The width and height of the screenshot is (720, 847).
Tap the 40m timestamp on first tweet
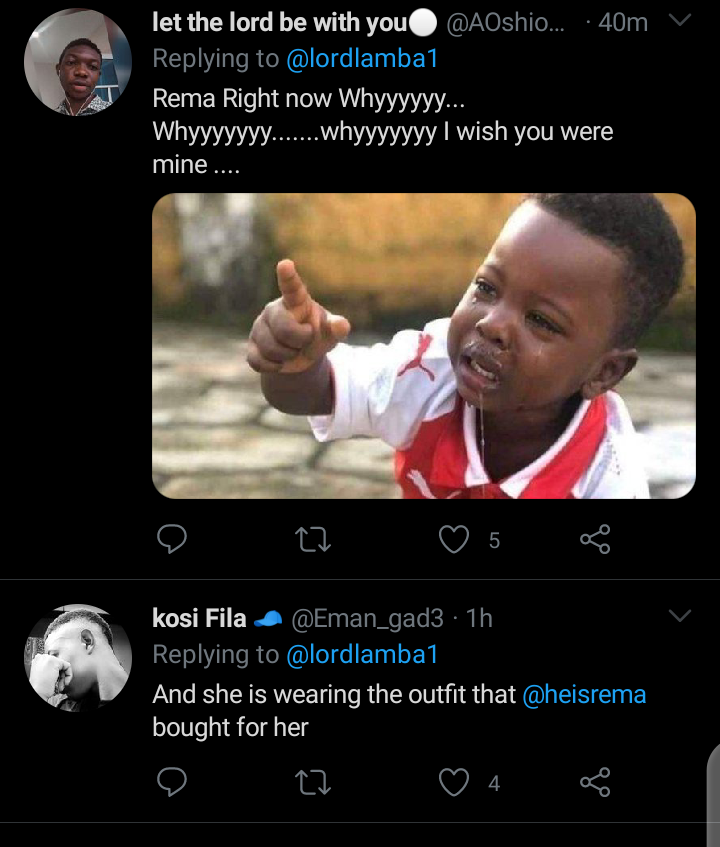[x=622, y=23]
